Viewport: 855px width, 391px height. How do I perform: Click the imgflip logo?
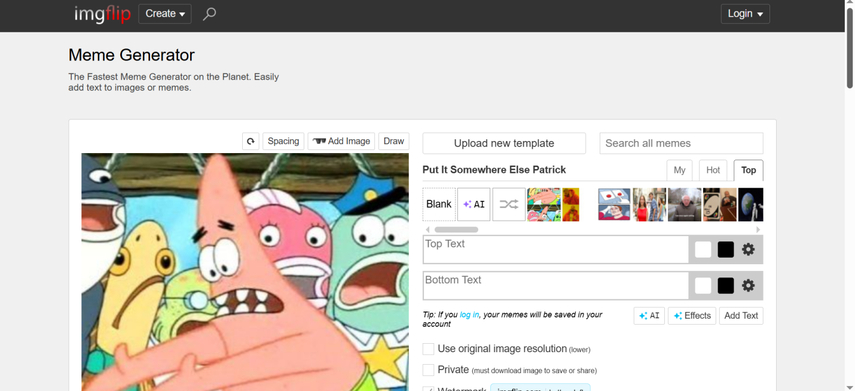point(103,14)
